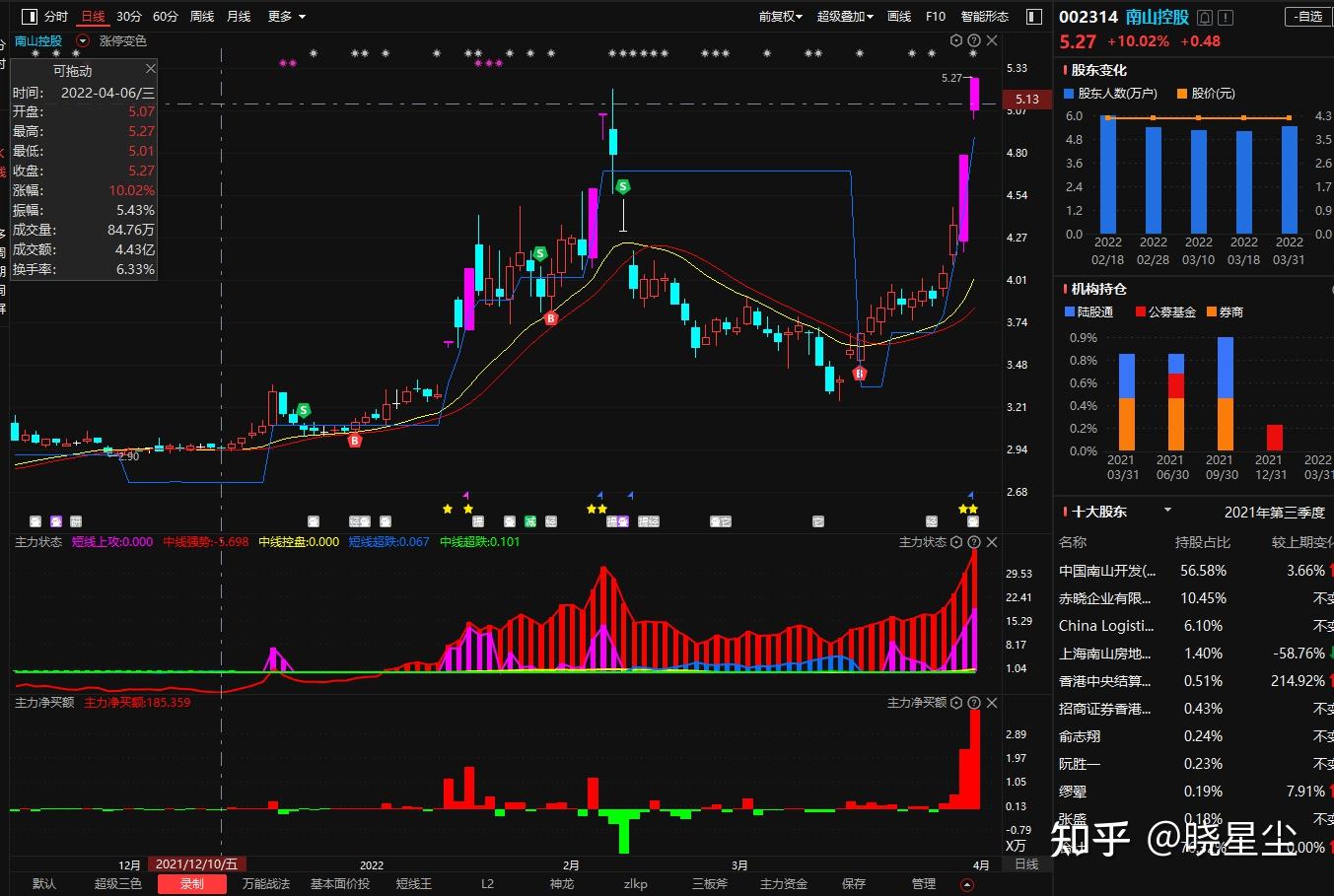
Task: Switch to 月线 monthly chart
Action: pos(239,17)
